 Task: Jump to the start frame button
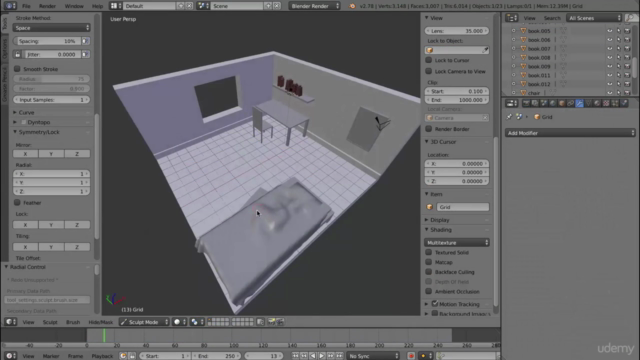(295, 356)
